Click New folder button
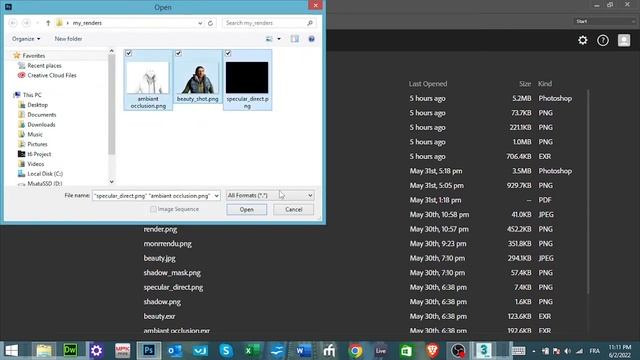The height and width of the screenshot is (360, 640). pos(68,39)
